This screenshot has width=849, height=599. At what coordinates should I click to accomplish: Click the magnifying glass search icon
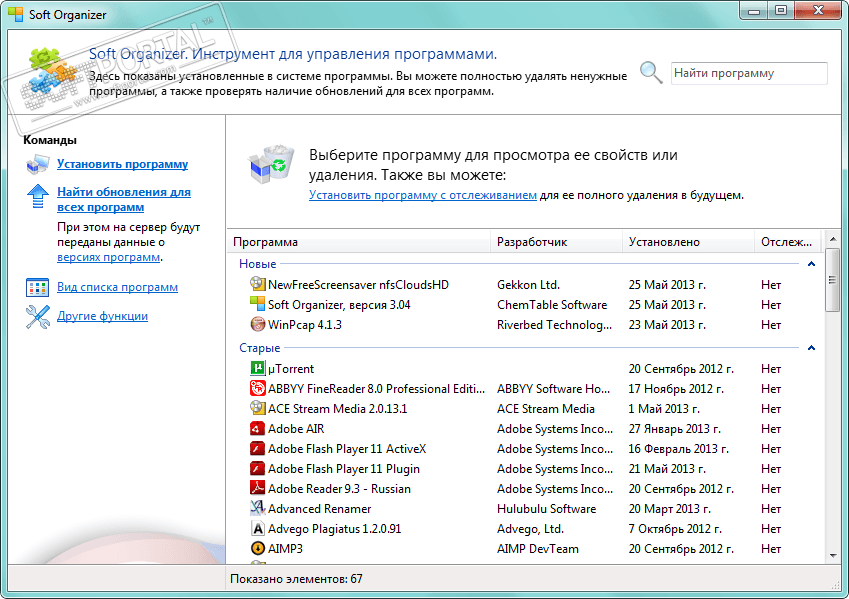pos(651,73)
